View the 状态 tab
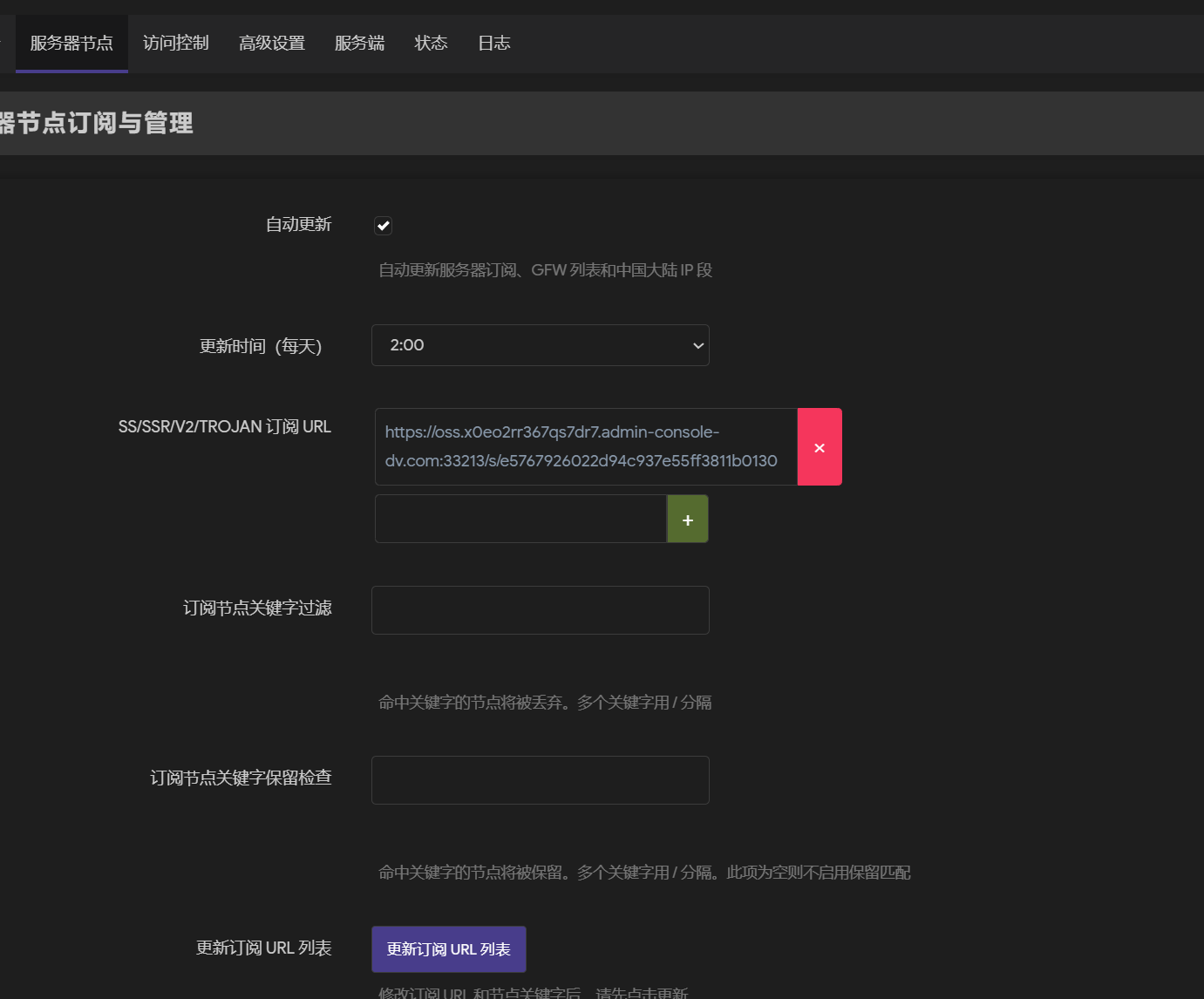Image resolution: width=1204 pixels, height=999 pixels. [x=431, y=43]
